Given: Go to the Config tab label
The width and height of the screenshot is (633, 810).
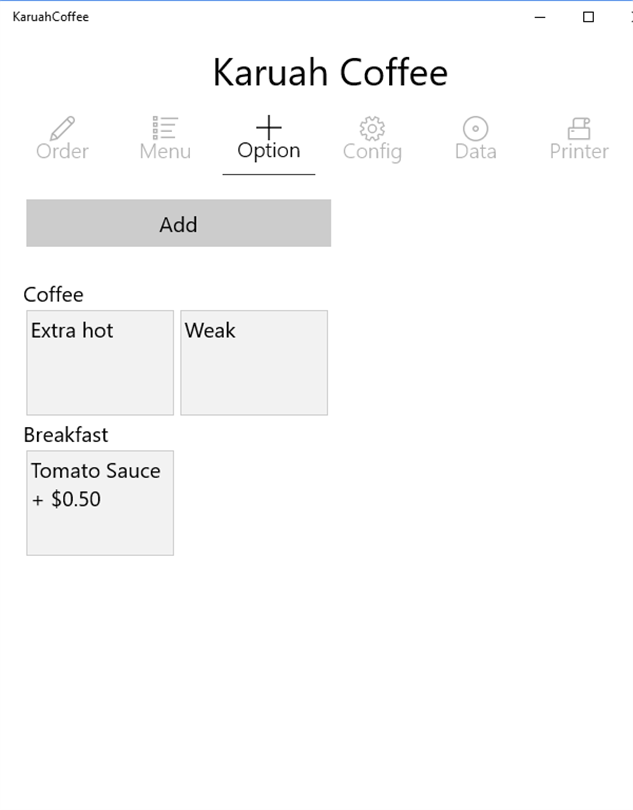Looking at the screenshot, I should [372, 151].
